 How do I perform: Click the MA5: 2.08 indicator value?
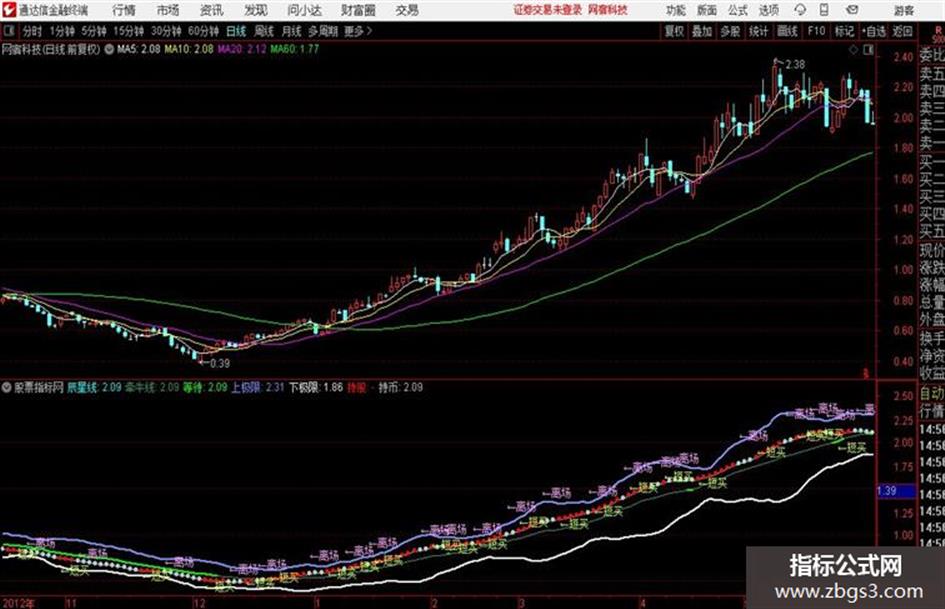click(139, 49)
